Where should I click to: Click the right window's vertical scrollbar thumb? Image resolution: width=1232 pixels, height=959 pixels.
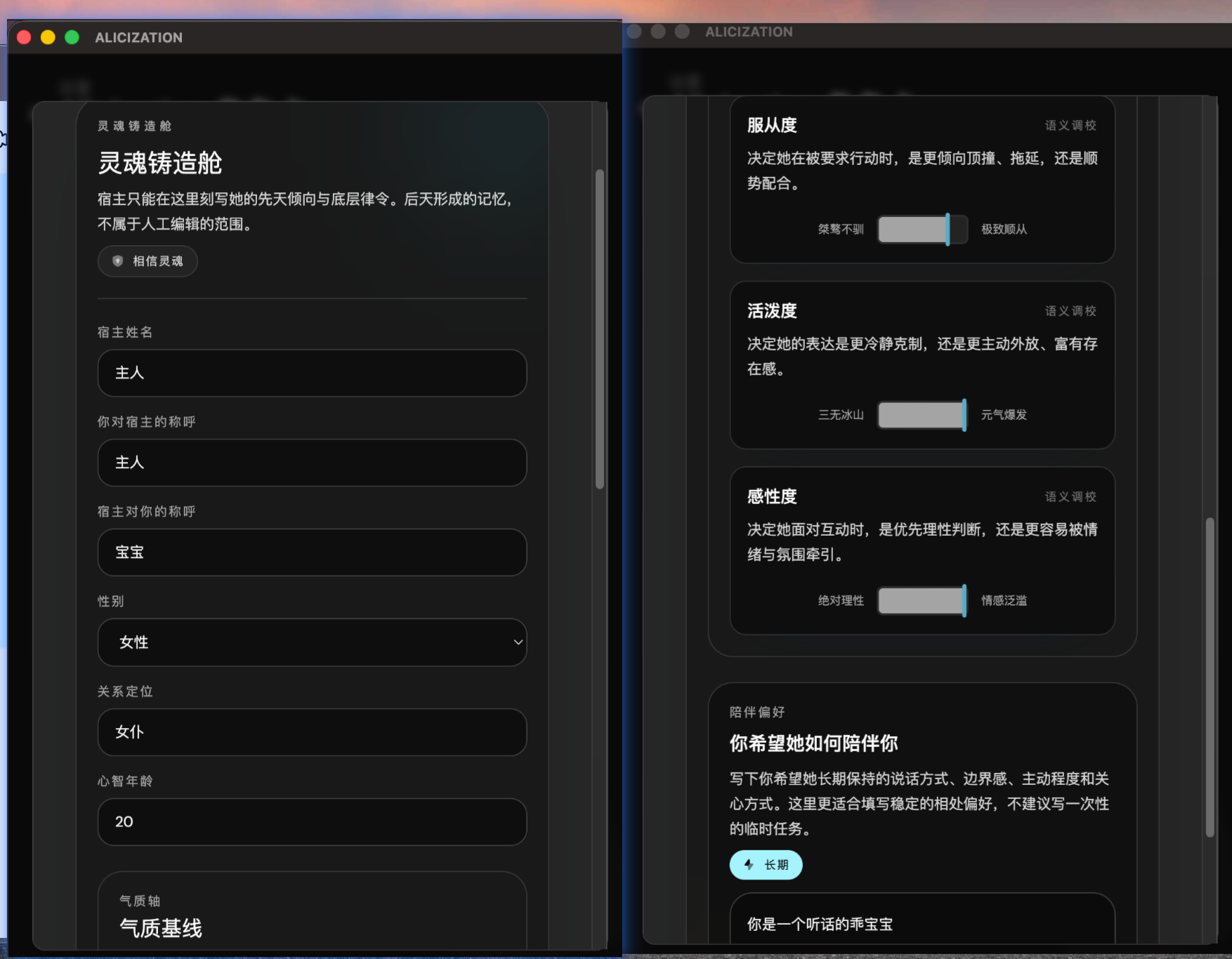click(1210, 677)
